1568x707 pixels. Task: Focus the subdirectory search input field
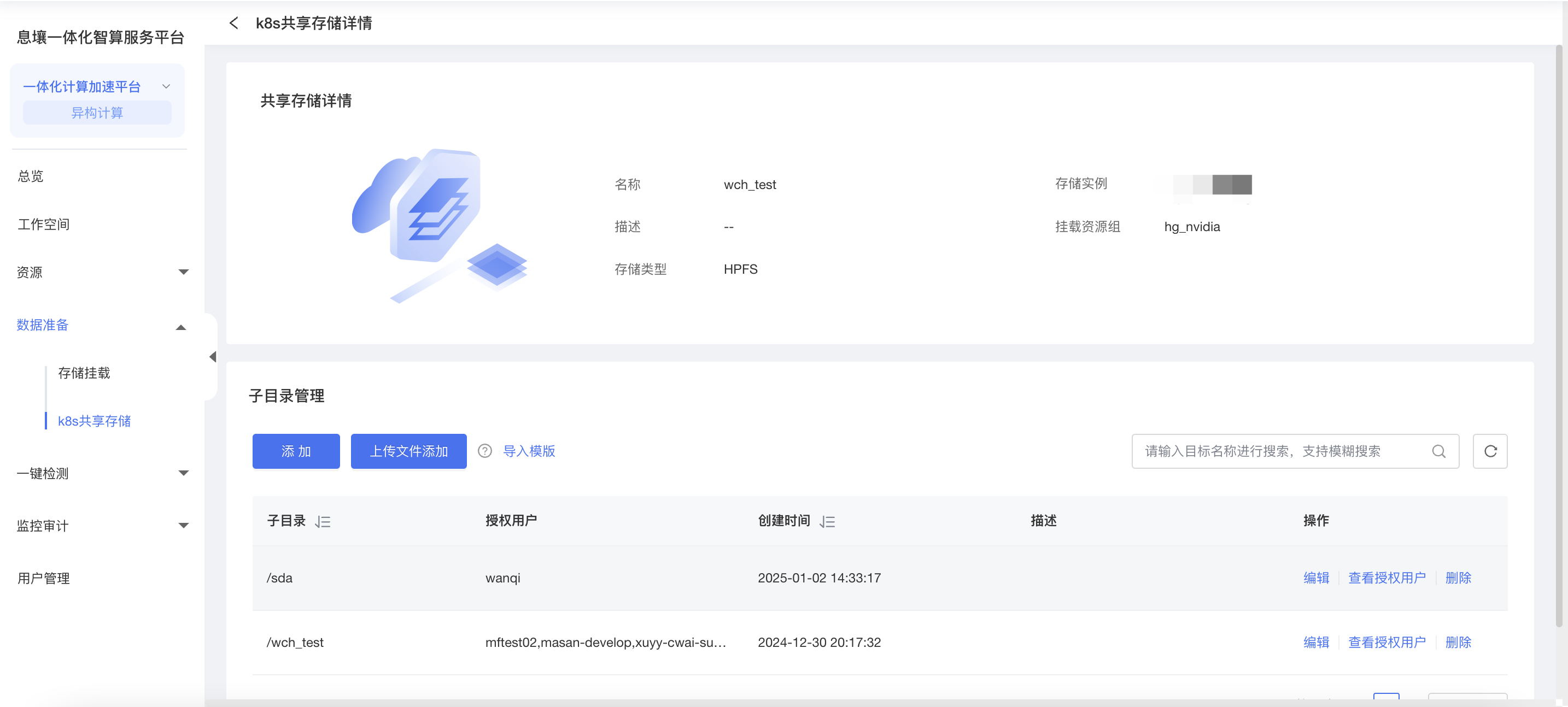coord(1278,451)
